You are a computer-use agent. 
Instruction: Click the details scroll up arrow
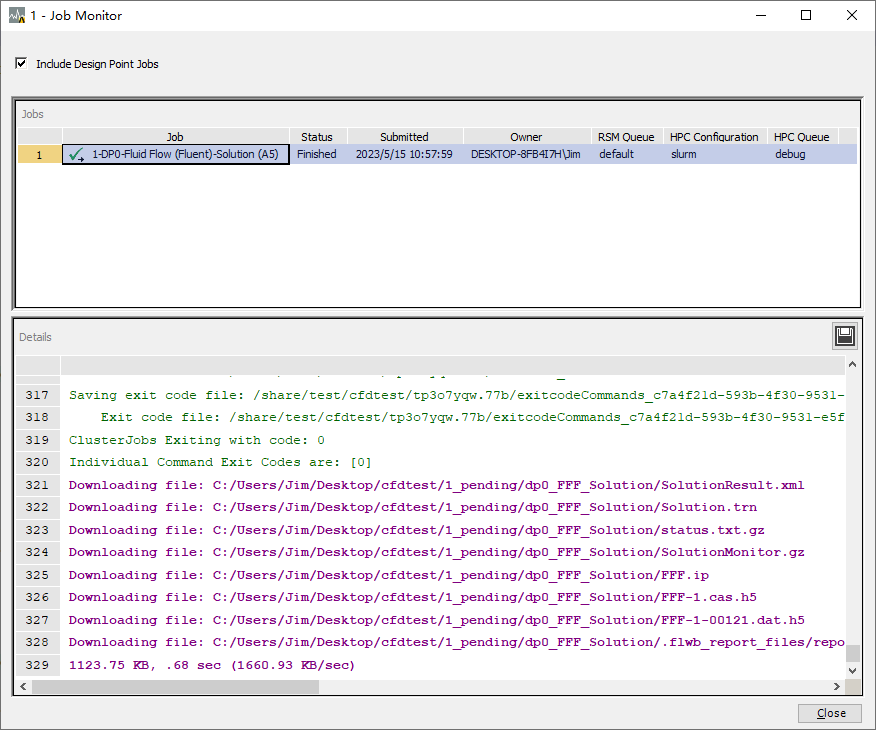(853, 364)
